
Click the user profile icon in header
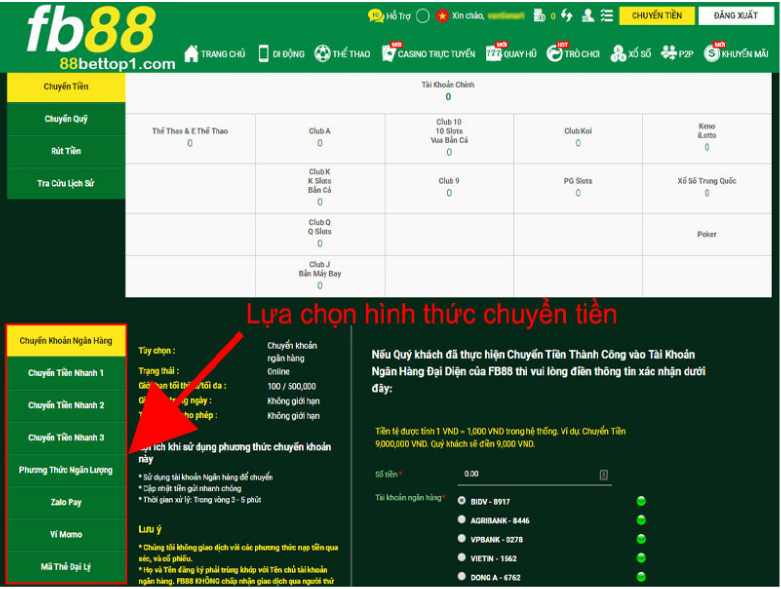[587, 16]
